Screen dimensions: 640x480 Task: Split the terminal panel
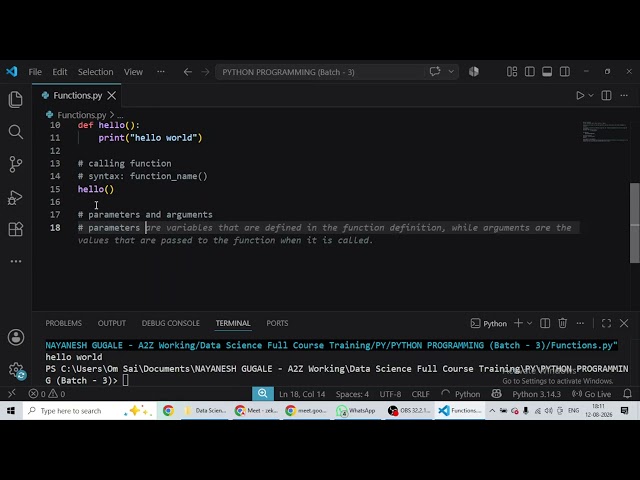pyautogui.click(x=545, y=323)
